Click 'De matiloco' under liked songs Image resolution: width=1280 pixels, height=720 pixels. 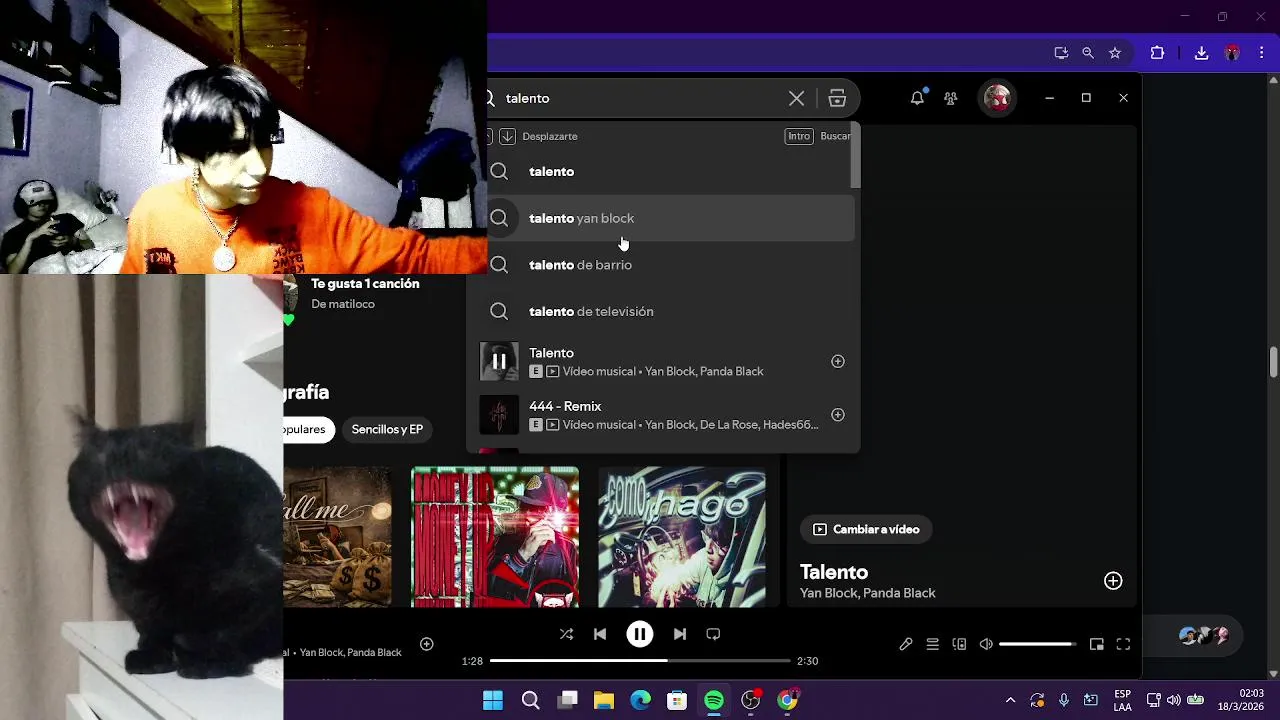click(x=343, y=304)
